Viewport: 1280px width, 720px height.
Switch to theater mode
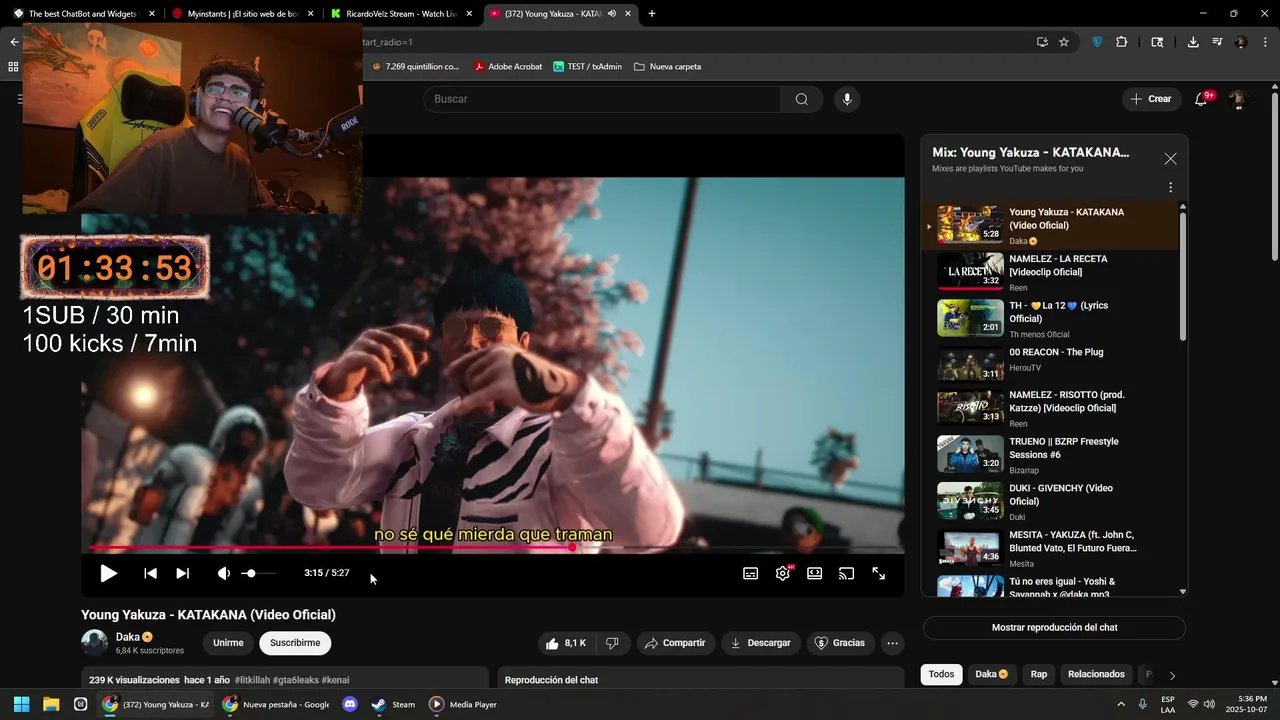(815, 573)
